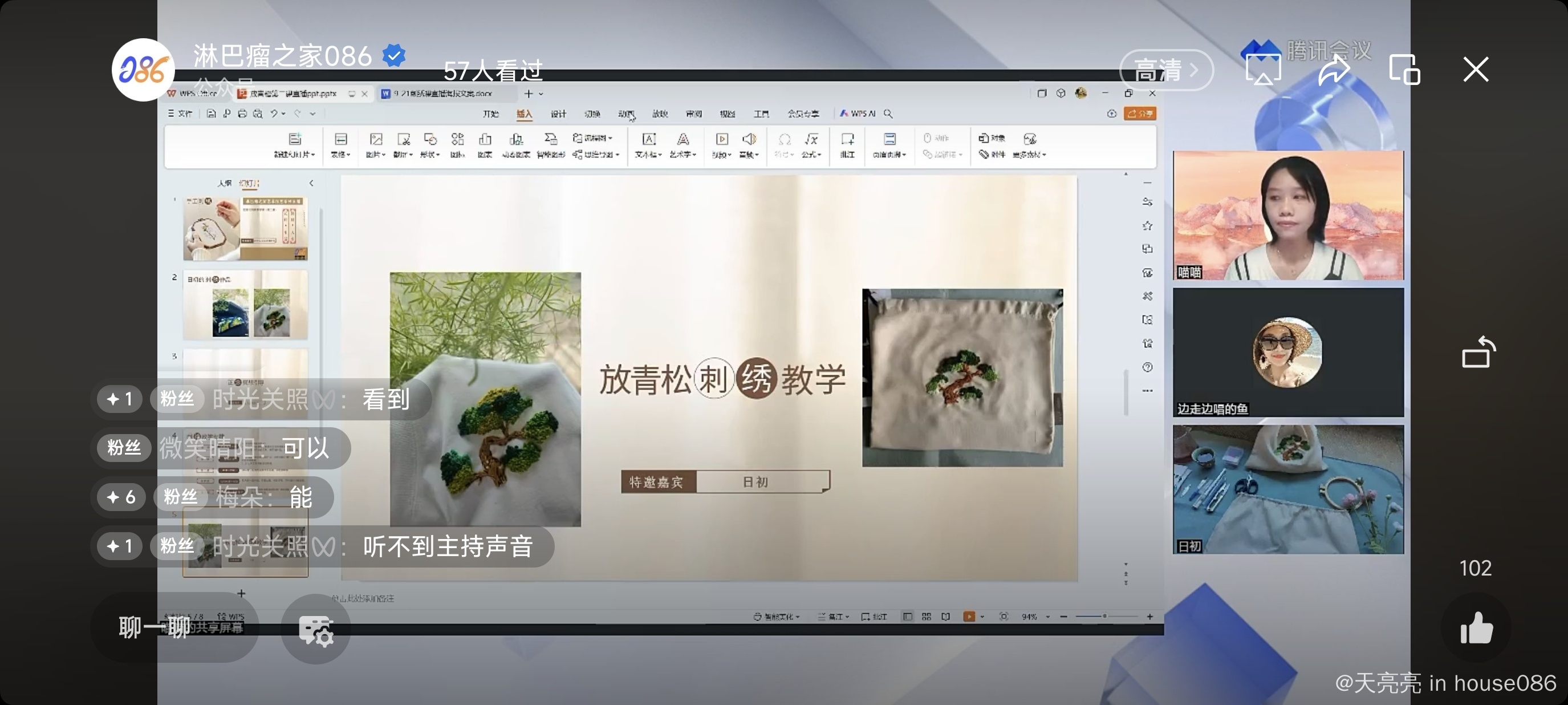Tap the +6 badge beside 梅朵
Image resolution: width=1568 pixels, height=705 pixels.
pos(120,497)
